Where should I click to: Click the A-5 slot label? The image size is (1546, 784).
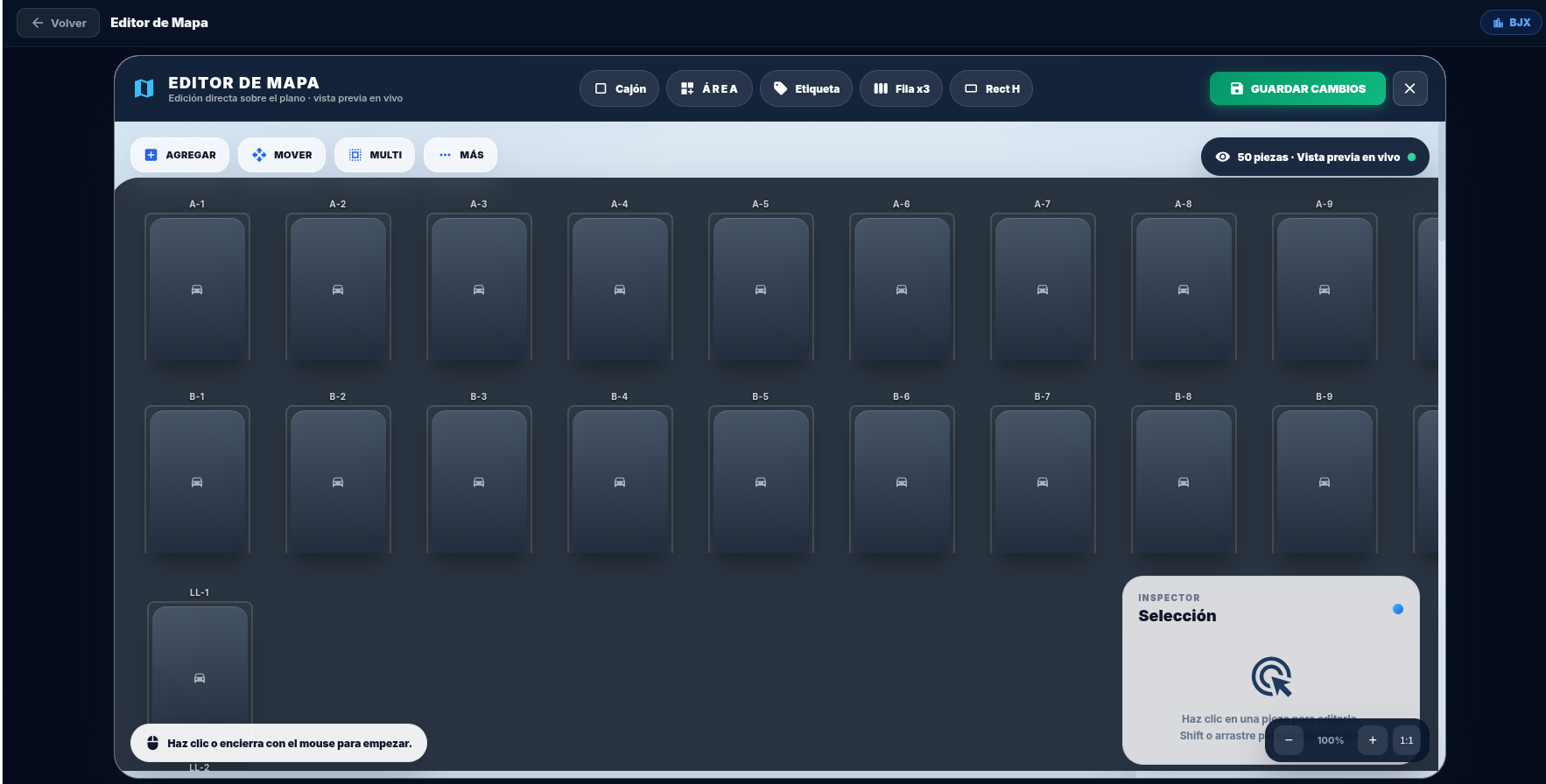(761, 204)
